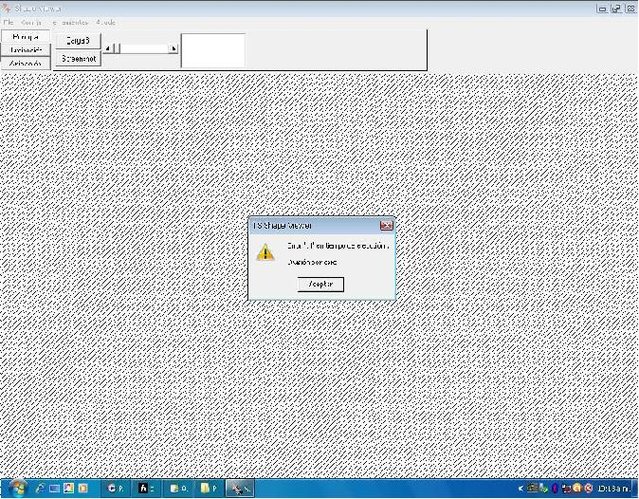639x499 pixels.
Task: Open the menu item right after File
Action: (x=32, y=21)
